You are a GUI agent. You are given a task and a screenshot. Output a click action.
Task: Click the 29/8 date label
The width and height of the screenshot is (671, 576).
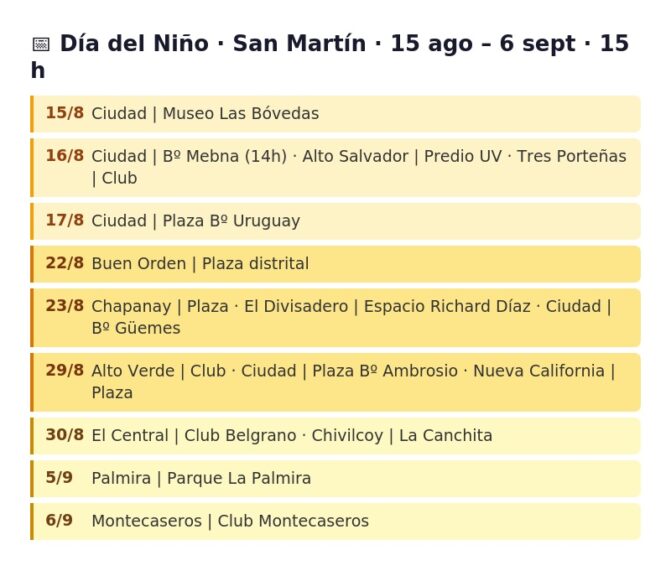tap(65, 371)
